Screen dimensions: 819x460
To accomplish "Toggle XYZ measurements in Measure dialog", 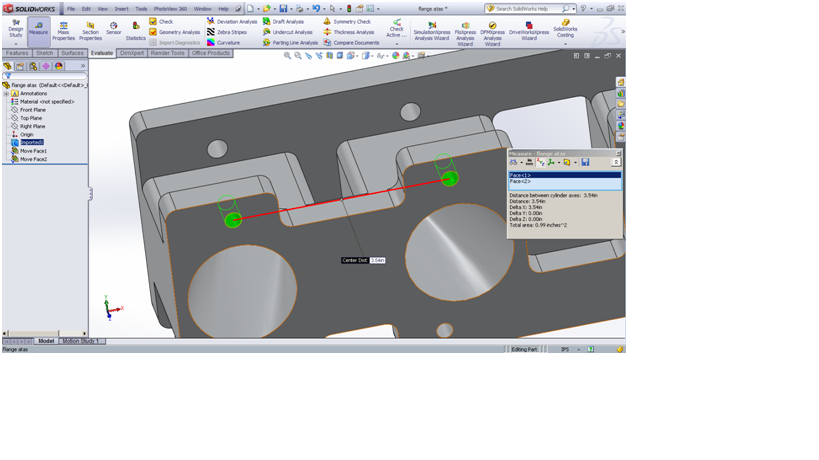I will [540, 162].
